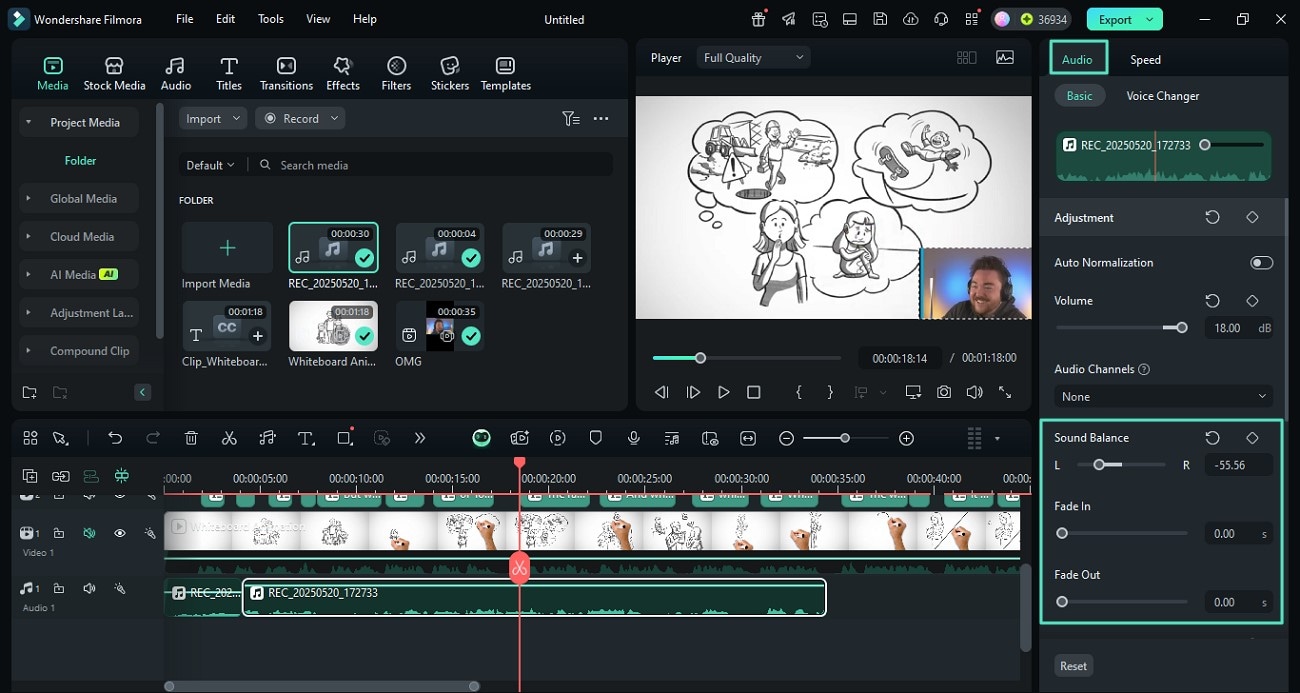The height and width of the screenshot is (693, 1300).
Task: Switch to the Voice Changer tab
Action: 1163,96
